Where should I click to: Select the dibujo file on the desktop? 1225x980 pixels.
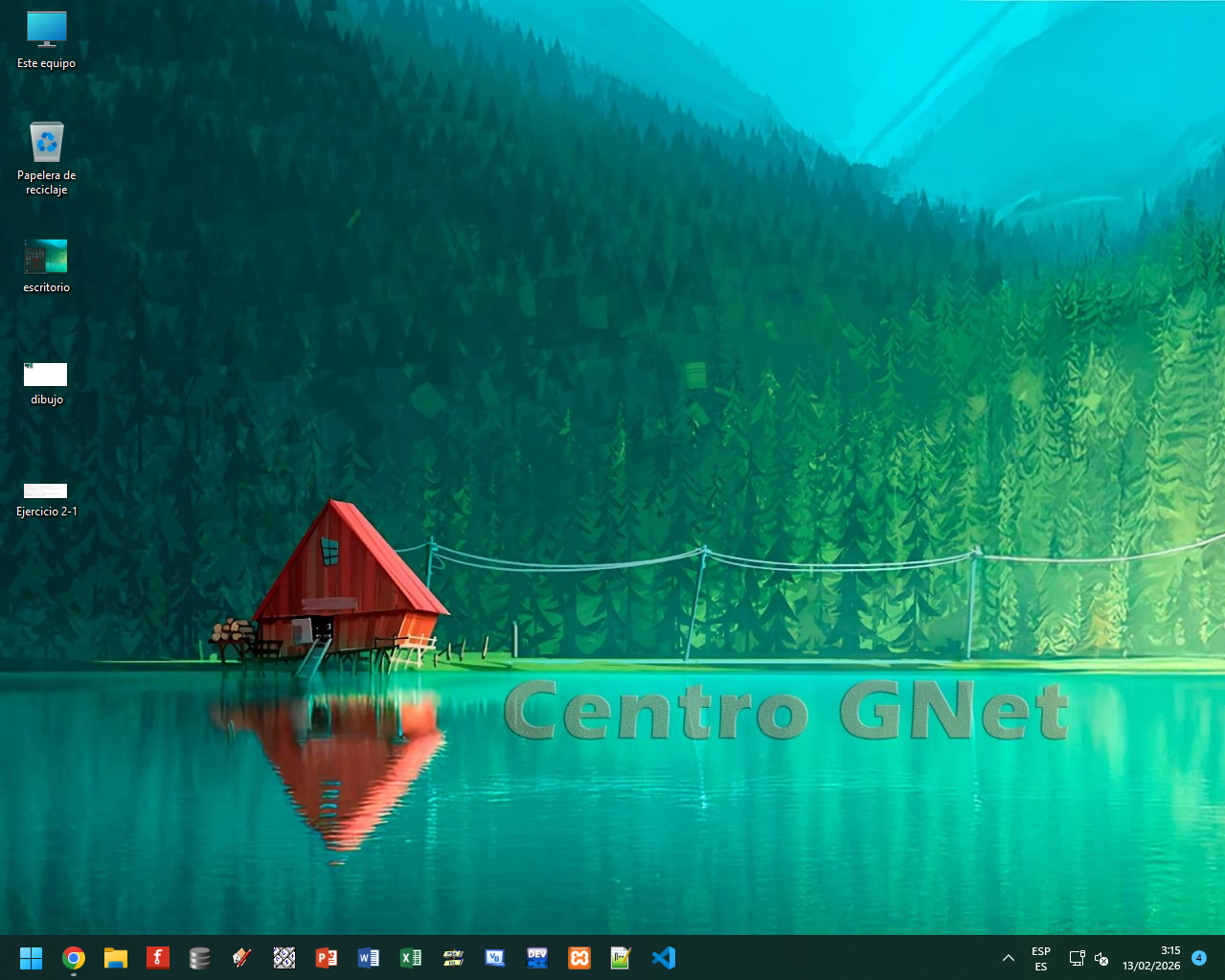point(46,381)
